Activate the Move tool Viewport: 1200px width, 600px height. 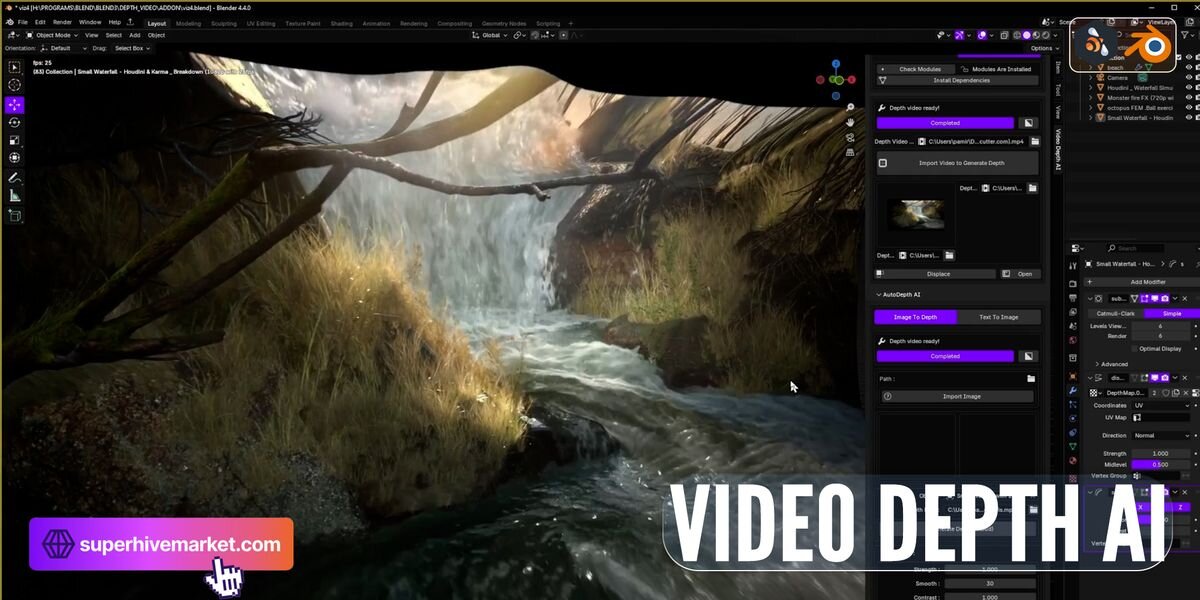point(15,105)
